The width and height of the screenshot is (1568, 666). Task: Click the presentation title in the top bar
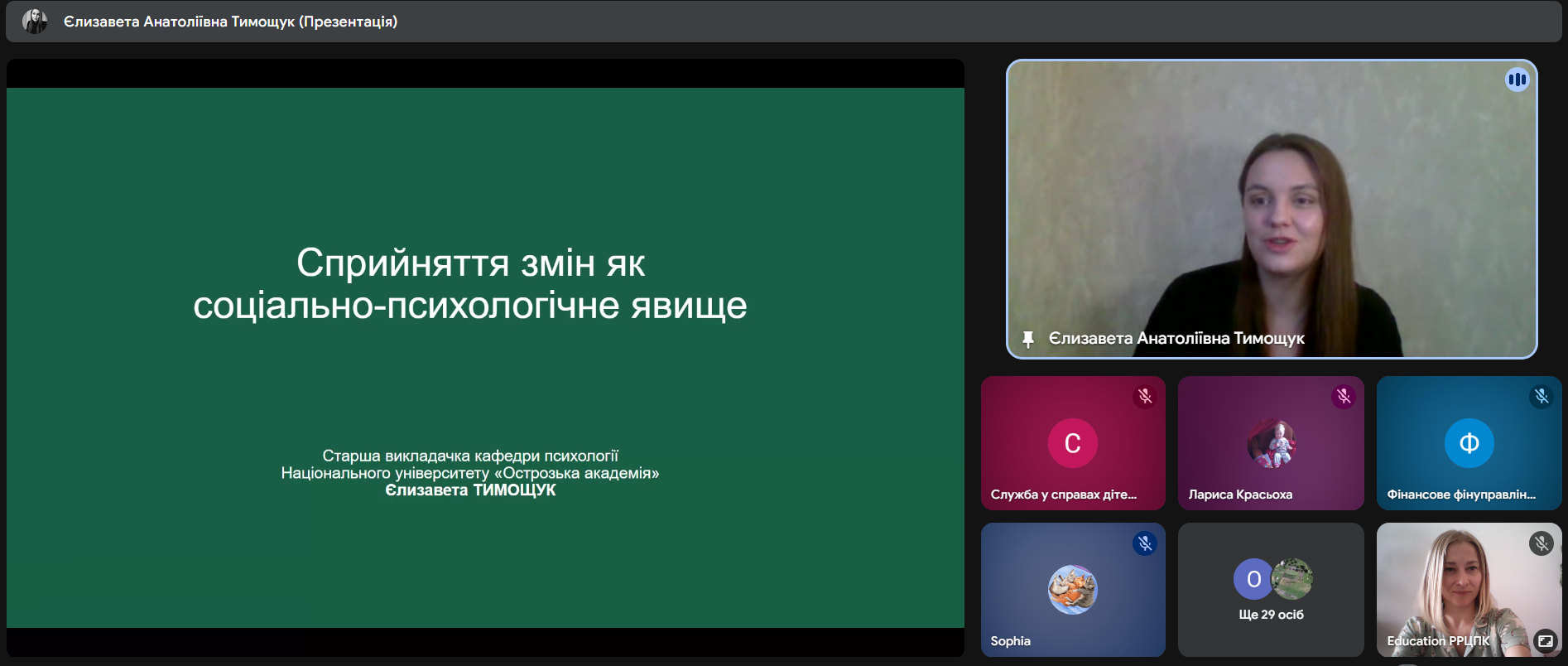(230, 22)
